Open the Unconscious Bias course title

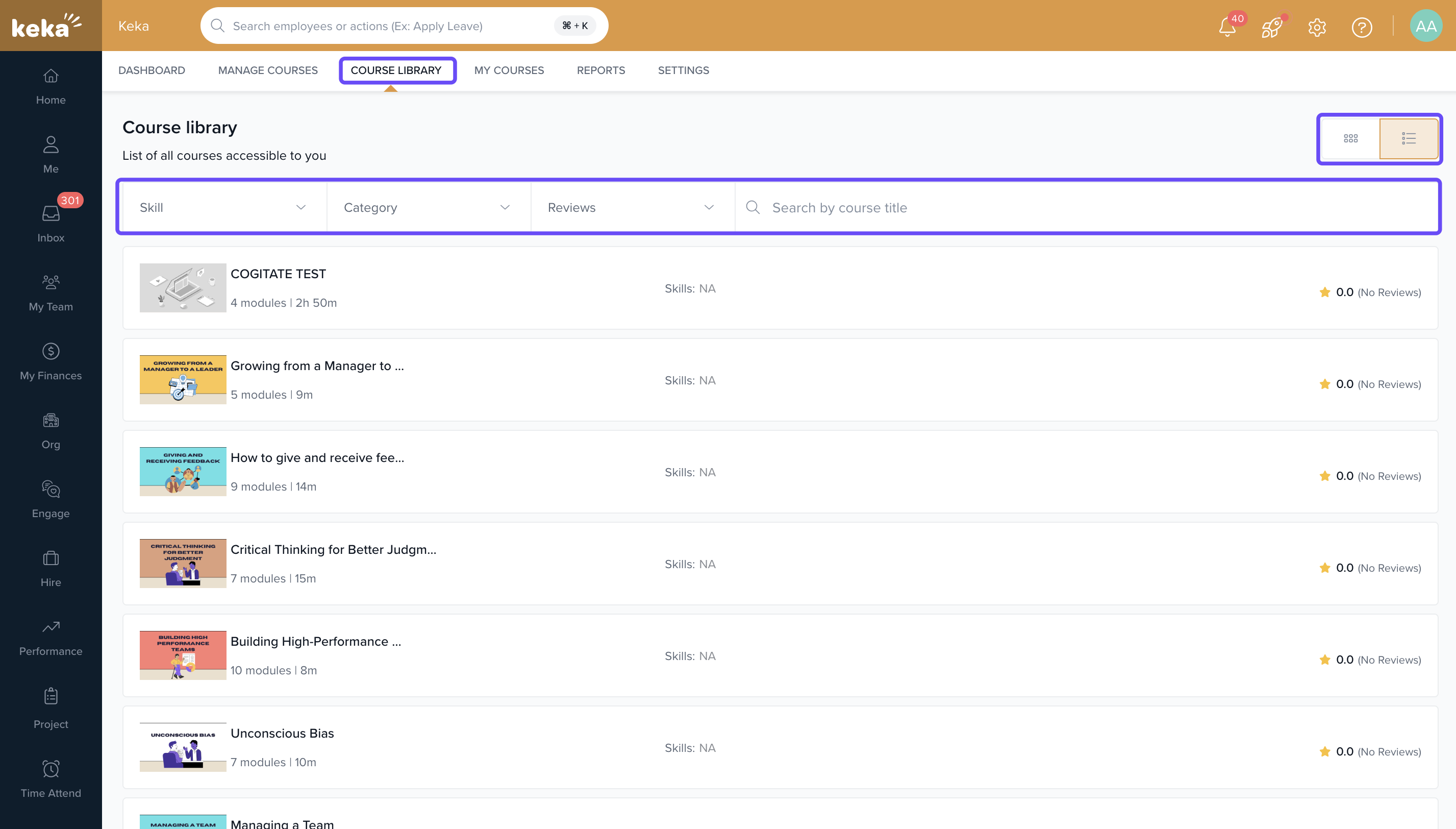coord(282,734)
